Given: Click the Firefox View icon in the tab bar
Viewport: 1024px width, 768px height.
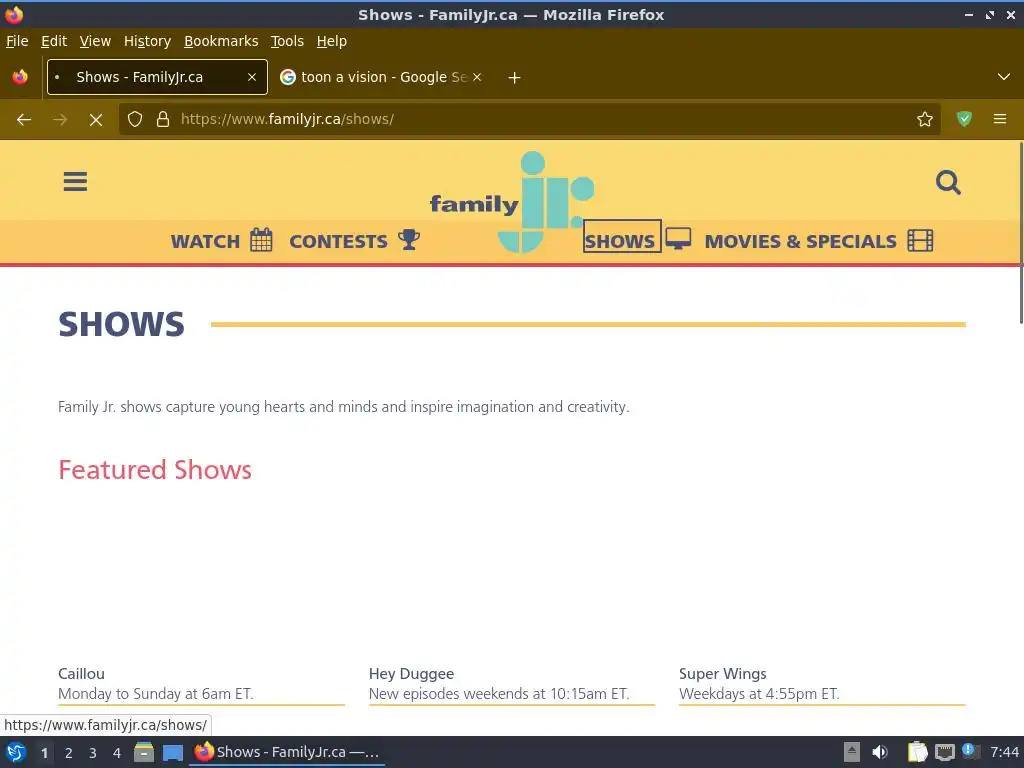Looking at the screenshot, I should click(x=20, y=77).
